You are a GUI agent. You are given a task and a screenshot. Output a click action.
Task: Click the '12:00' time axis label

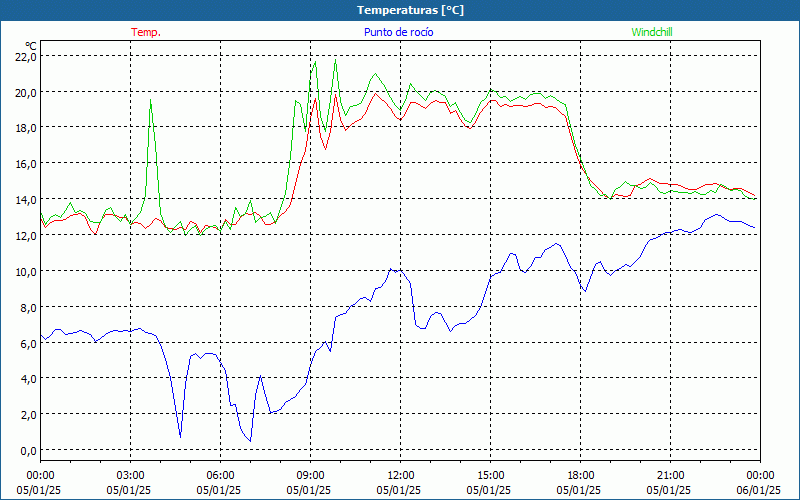click(x=401, y=476)
